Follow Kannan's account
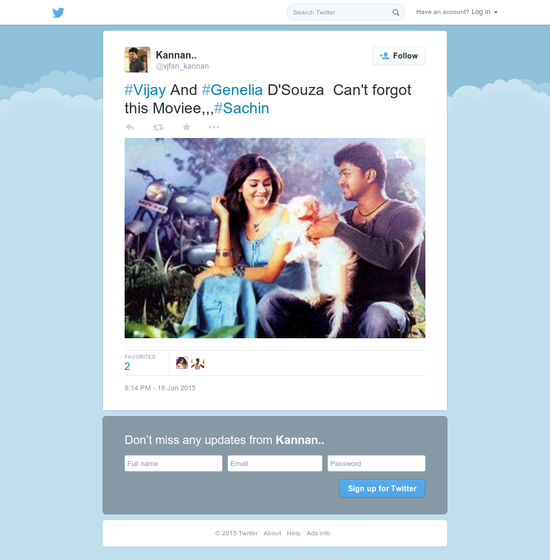 (399, 56)
